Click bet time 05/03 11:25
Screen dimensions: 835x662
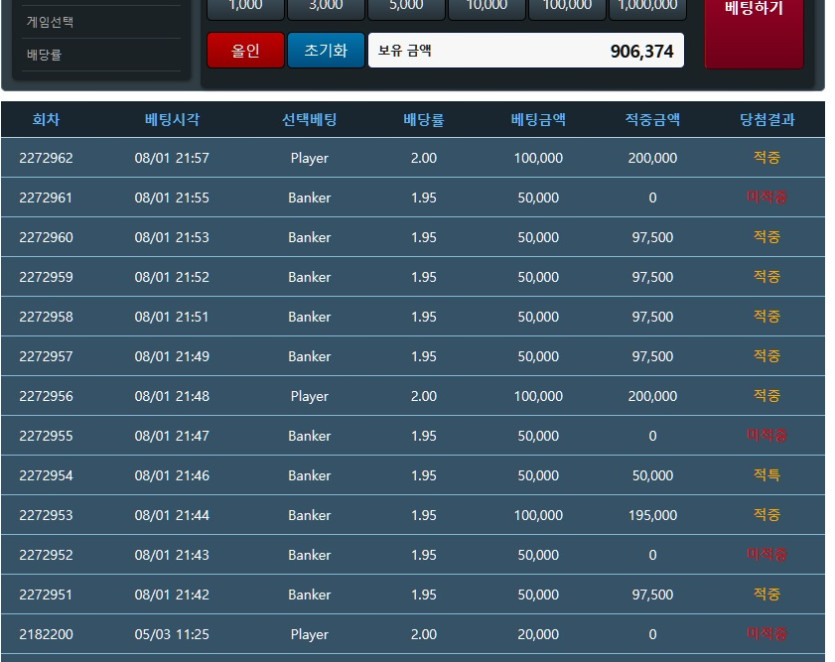172,634
